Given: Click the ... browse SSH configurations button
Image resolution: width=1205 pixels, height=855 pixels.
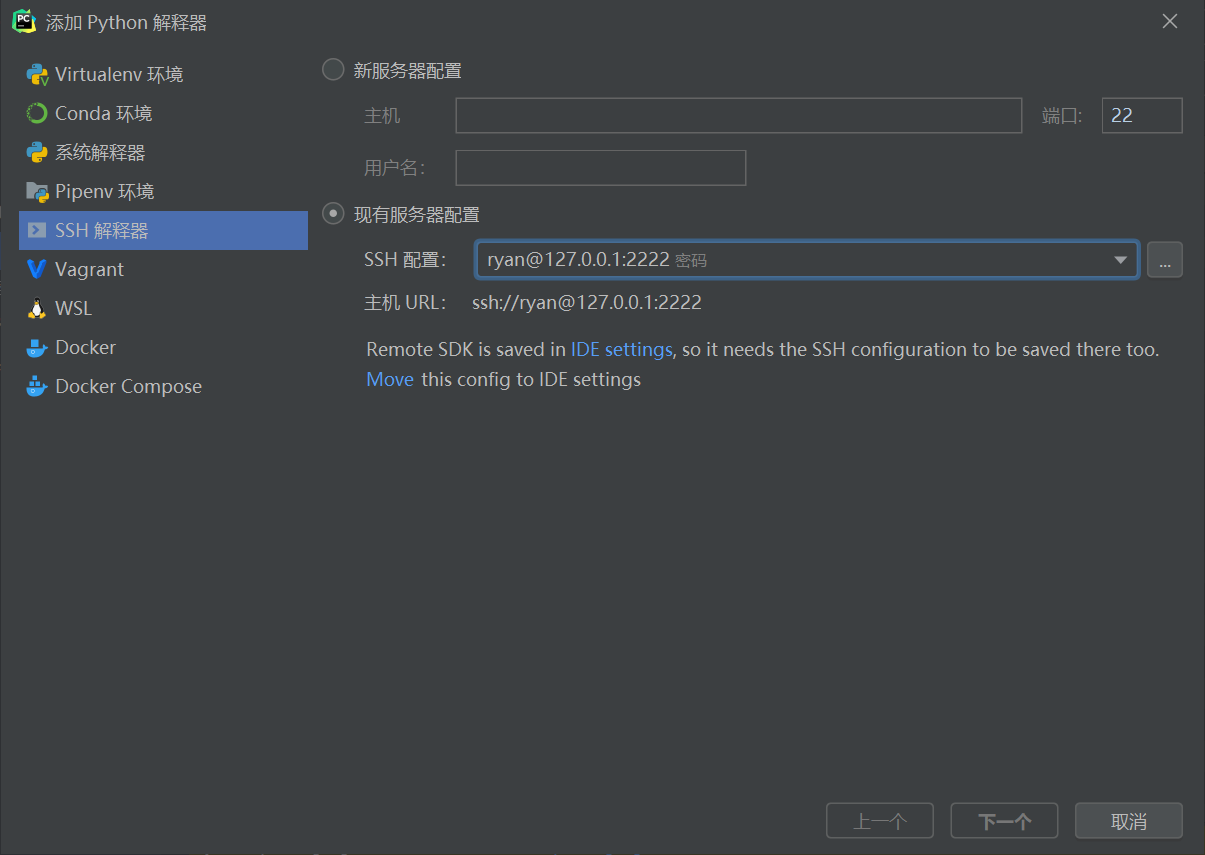Looking at the screenshot, I should coord(1165,259).
